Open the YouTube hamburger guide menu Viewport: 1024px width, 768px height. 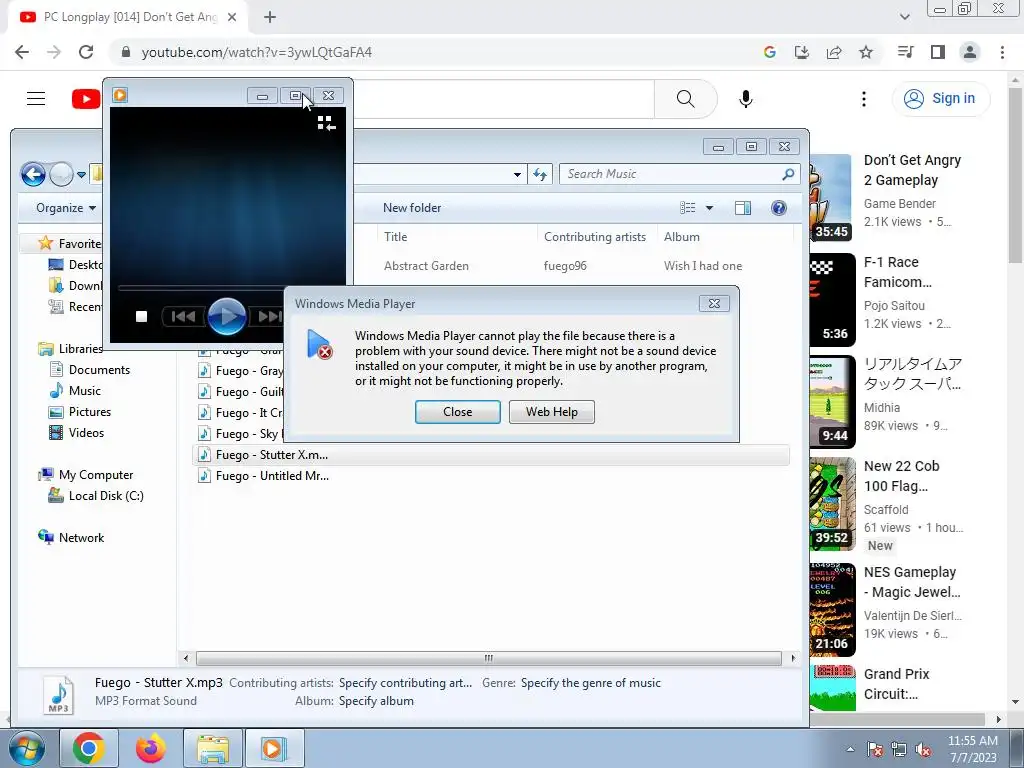(36, 99)
